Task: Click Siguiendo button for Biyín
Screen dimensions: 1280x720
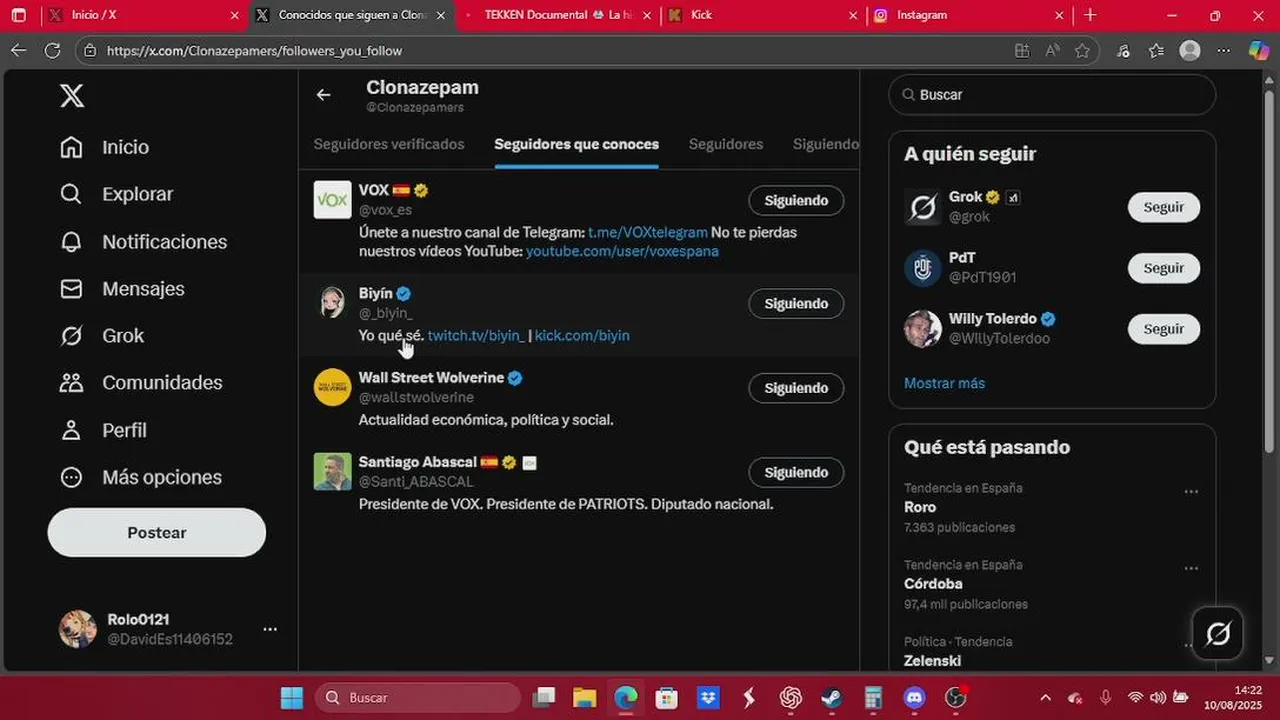Action: (796, 303)
